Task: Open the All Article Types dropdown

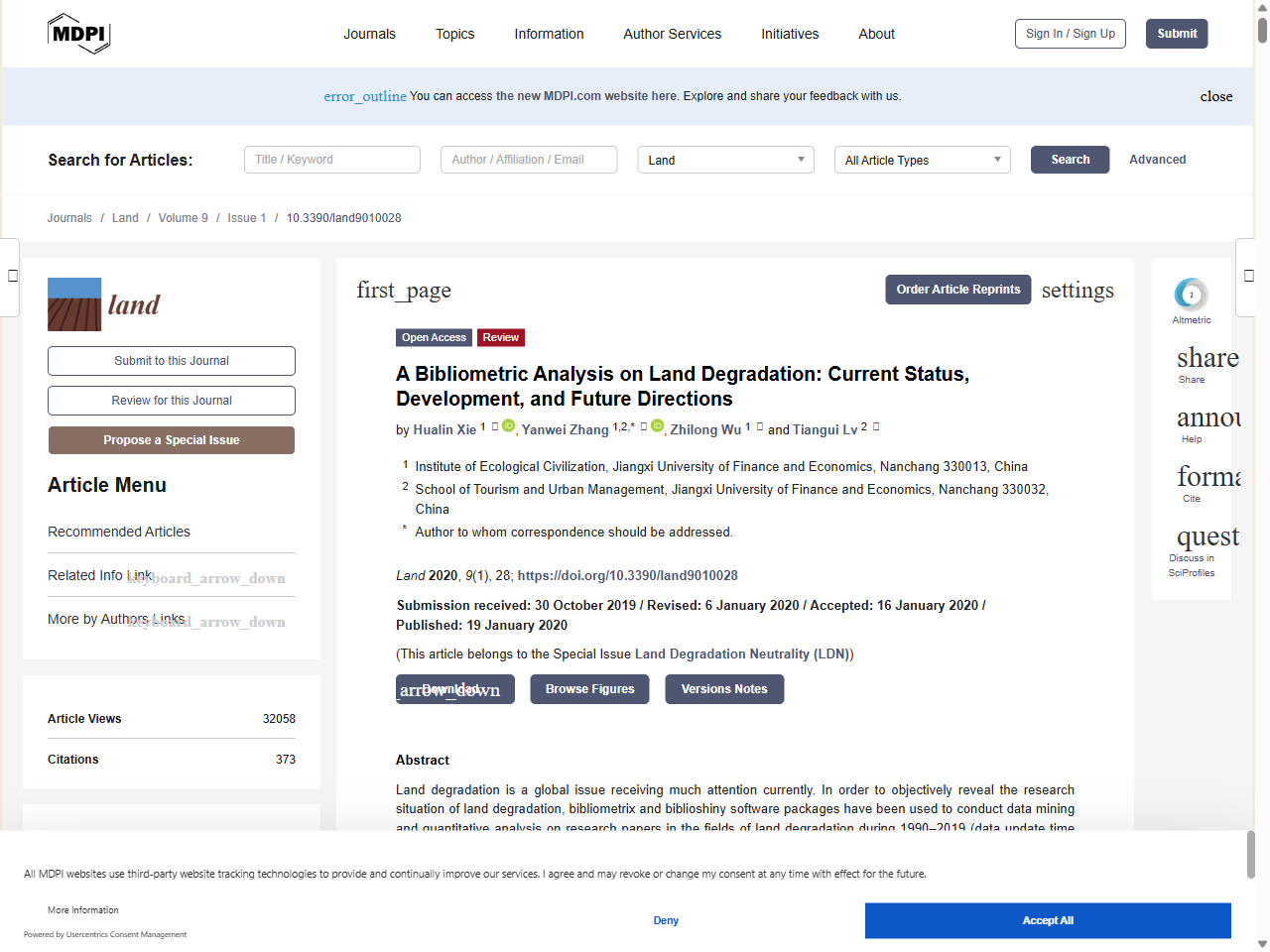Action: 922,159
